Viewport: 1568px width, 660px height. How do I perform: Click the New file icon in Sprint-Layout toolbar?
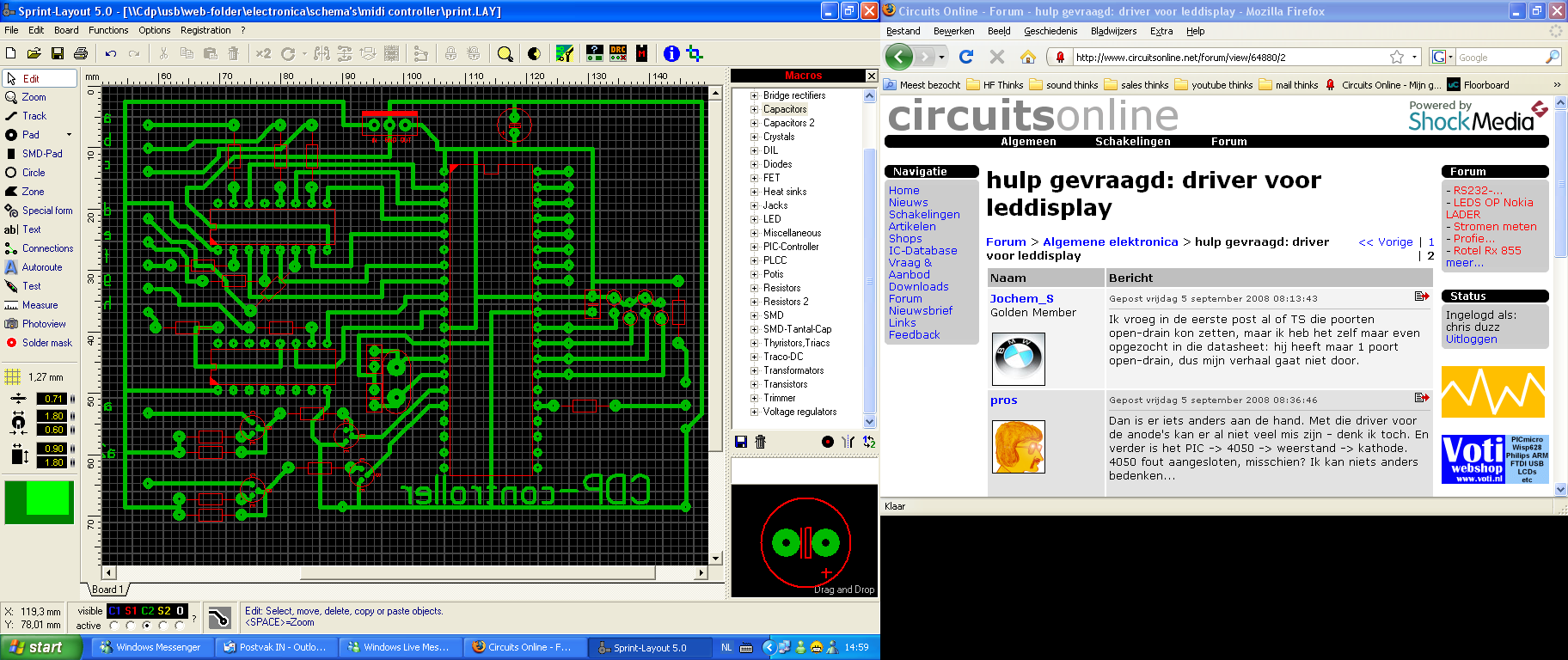[11, 53]
